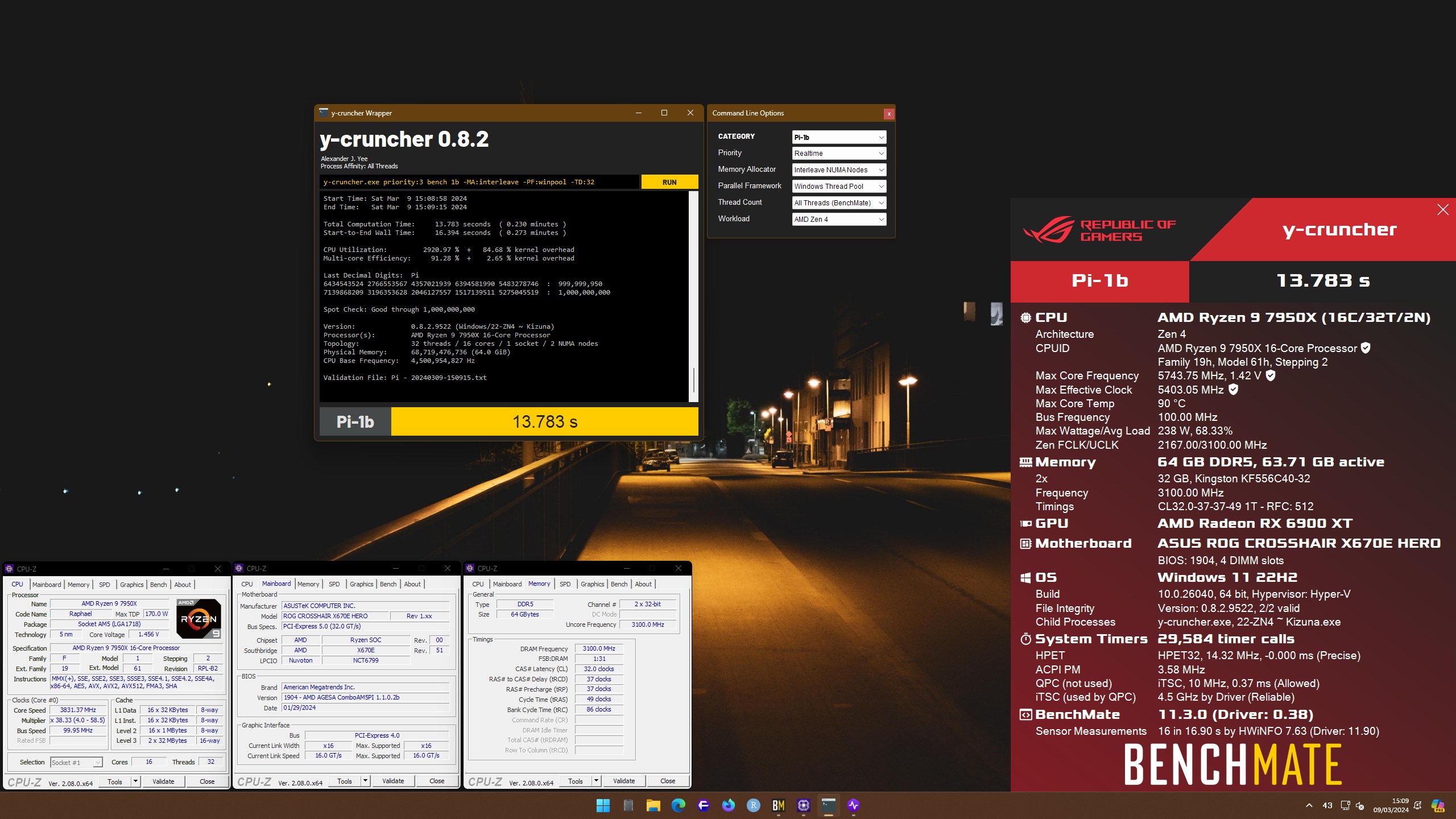Click the CPU-Z chip icon in taskbar
This screenshot has height=819, width=1456.
(803, 805)
